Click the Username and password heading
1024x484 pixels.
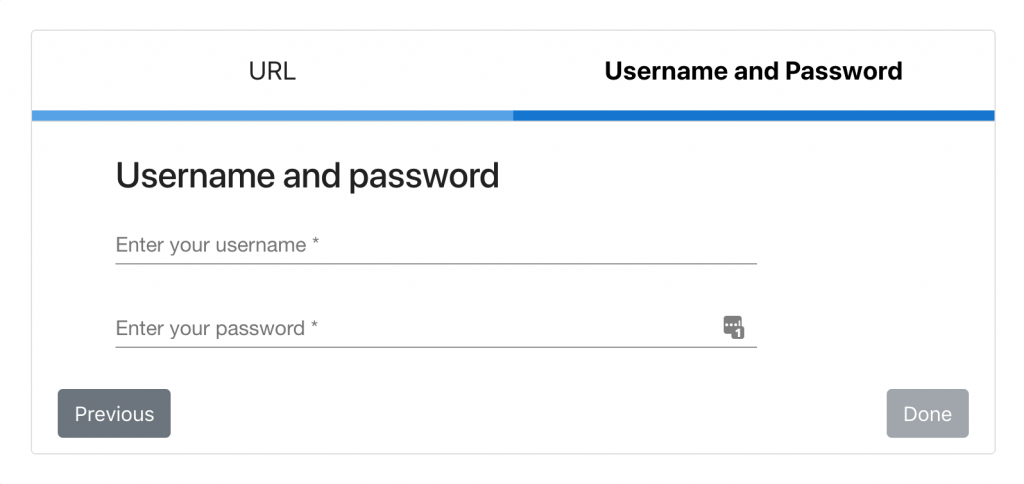click(308, 175)
